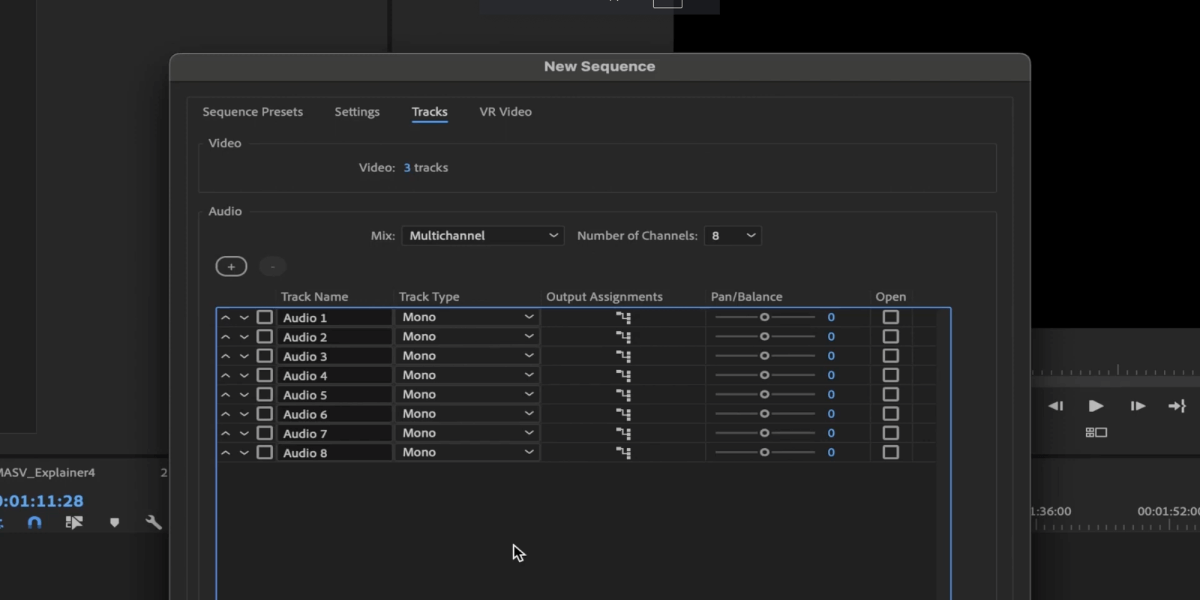Change Audio 2 Track Type dropdown
The height and width of the screenshot is (600, 1200).
(468, 337)
